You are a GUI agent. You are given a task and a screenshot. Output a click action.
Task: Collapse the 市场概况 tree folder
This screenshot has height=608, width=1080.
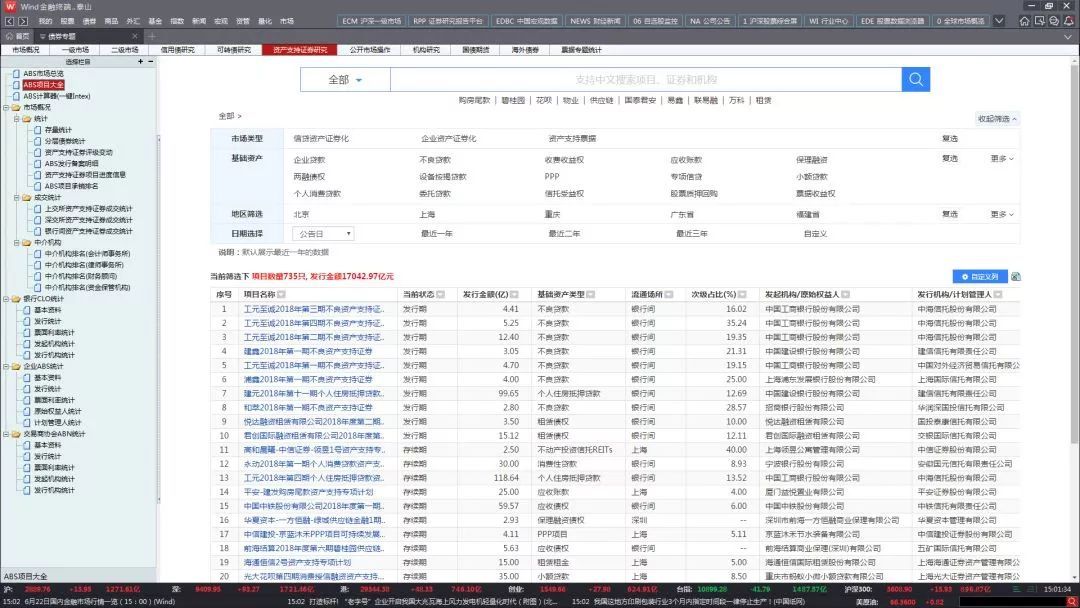6,107
